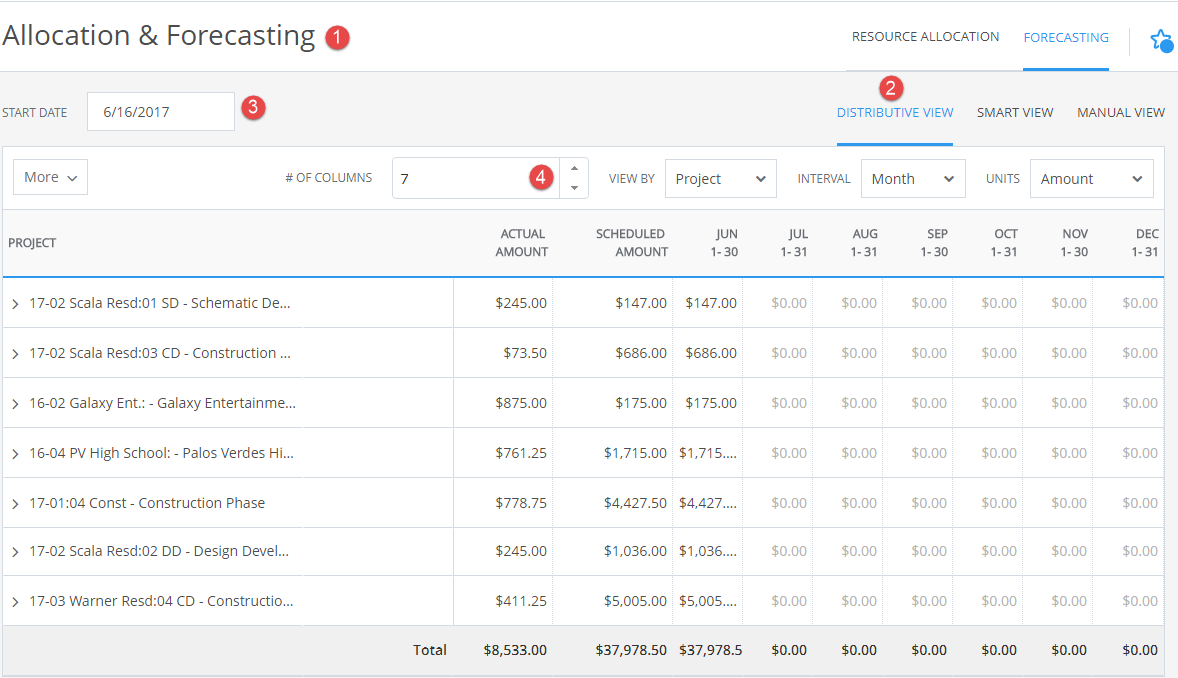Open the INTERVAL Month dropdown
The image size is (1178, 678).
click(x=912, y=177)
